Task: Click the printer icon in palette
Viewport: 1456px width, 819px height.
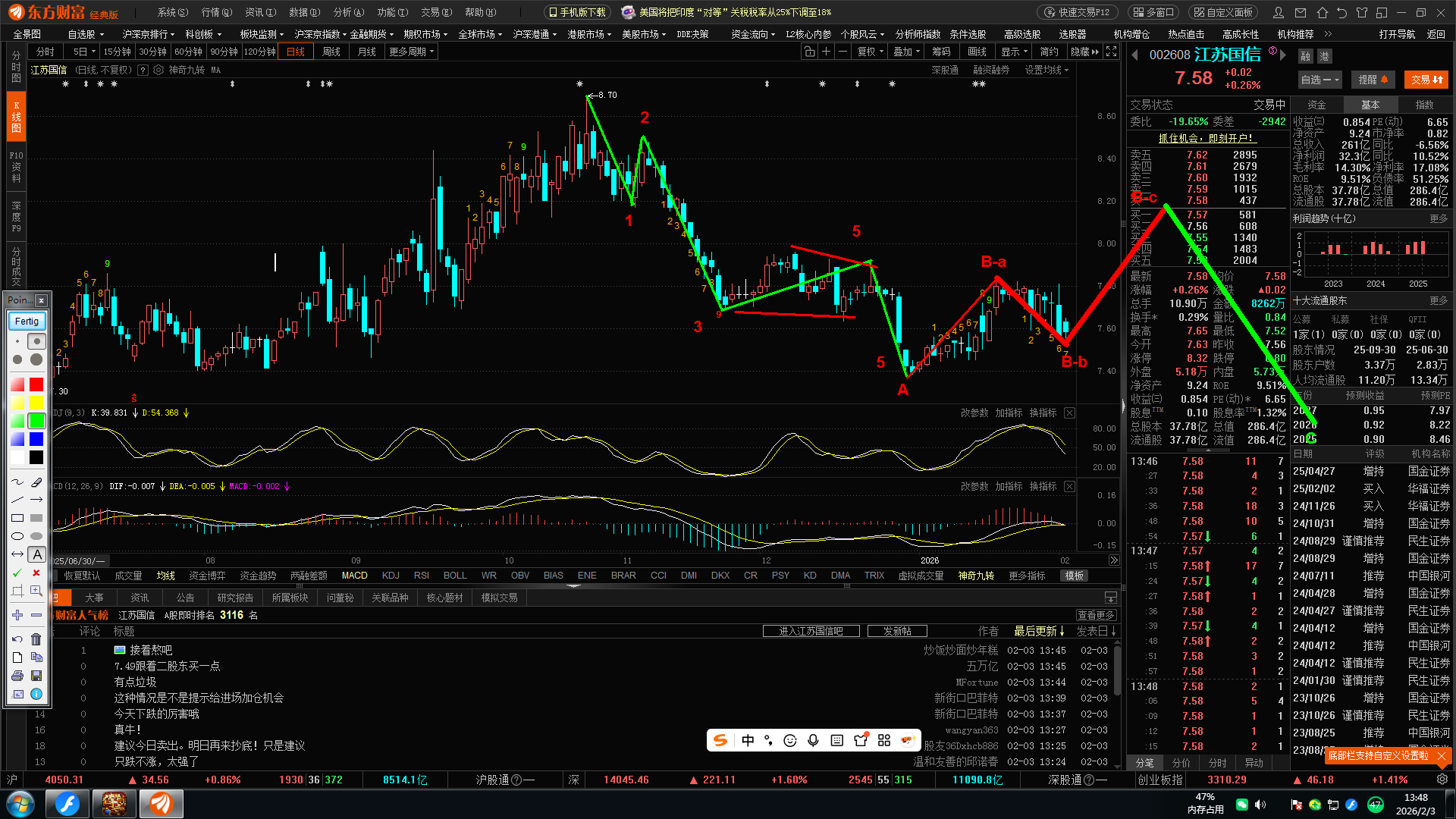Action: pyautogui.click(x=17, y=676)
